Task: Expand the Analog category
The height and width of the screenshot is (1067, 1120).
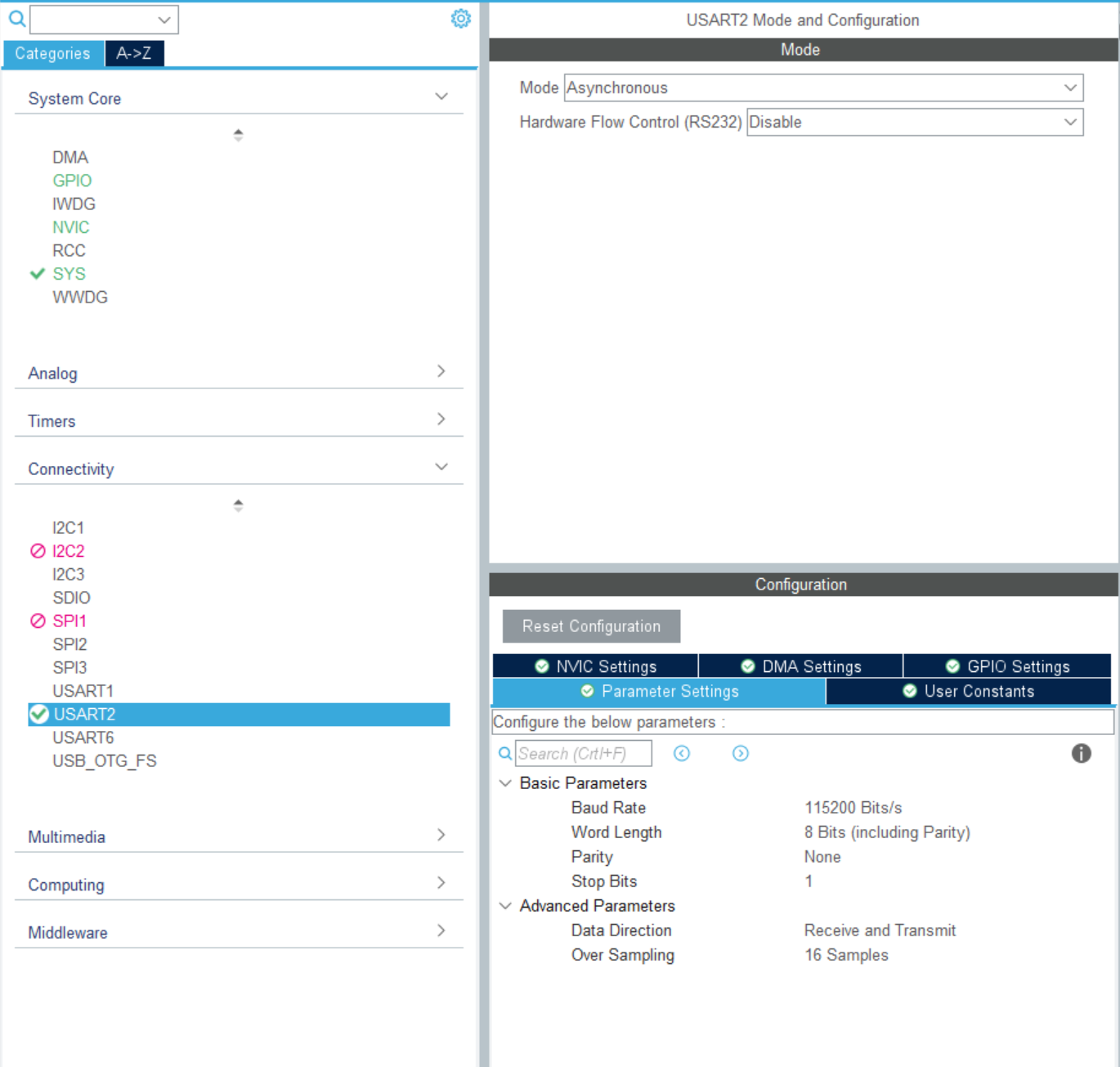Action: tap(239, 373)
